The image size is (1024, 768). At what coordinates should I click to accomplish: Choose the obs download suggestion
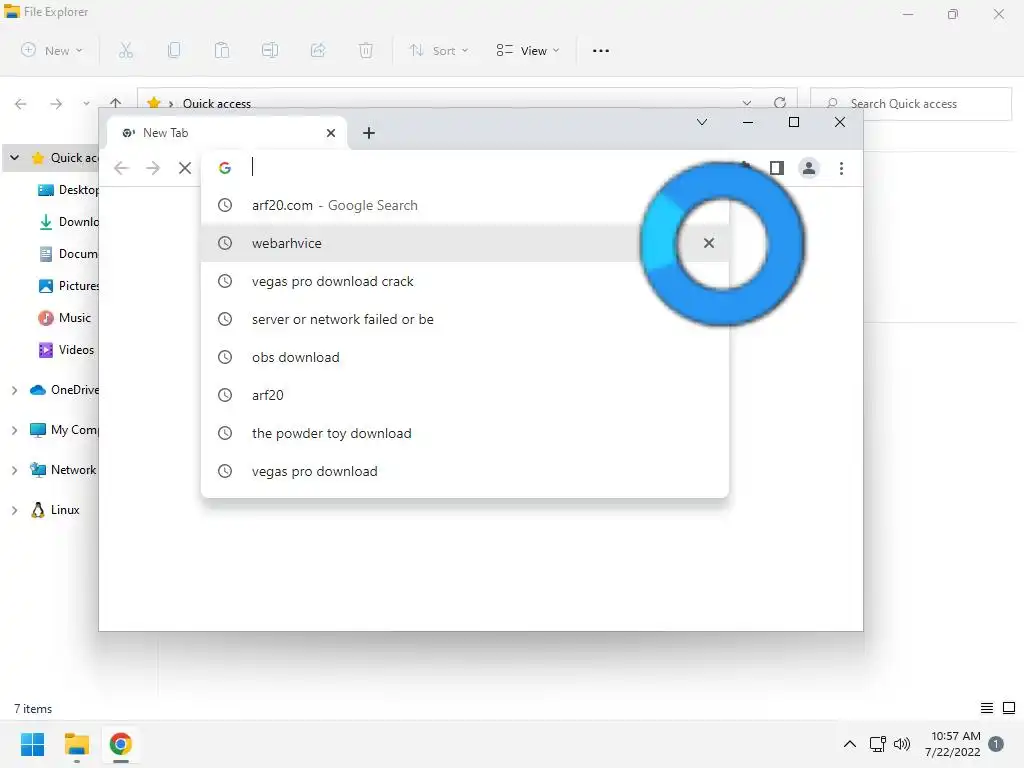pyautogui.click(x=464, y=357)
